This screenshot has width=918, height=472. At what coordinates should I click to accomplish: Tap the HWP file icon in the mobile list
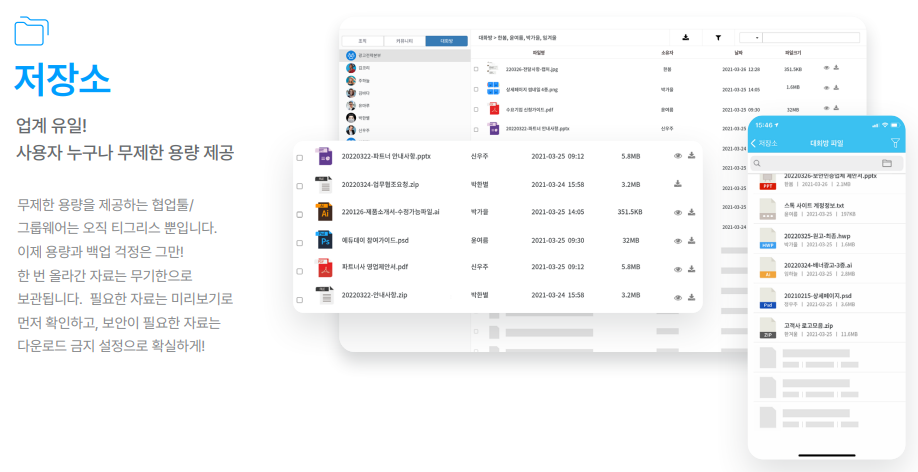[x=768, y=239]
